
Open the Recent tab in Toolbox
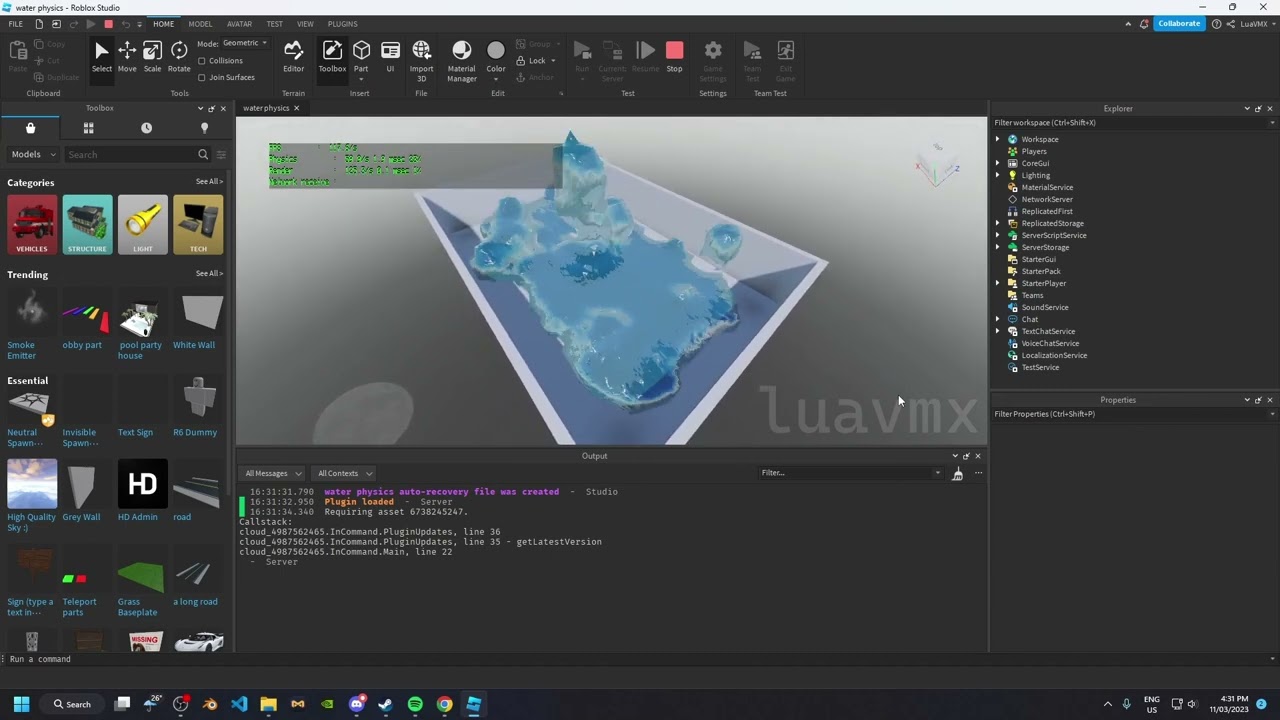click(146, 128)
